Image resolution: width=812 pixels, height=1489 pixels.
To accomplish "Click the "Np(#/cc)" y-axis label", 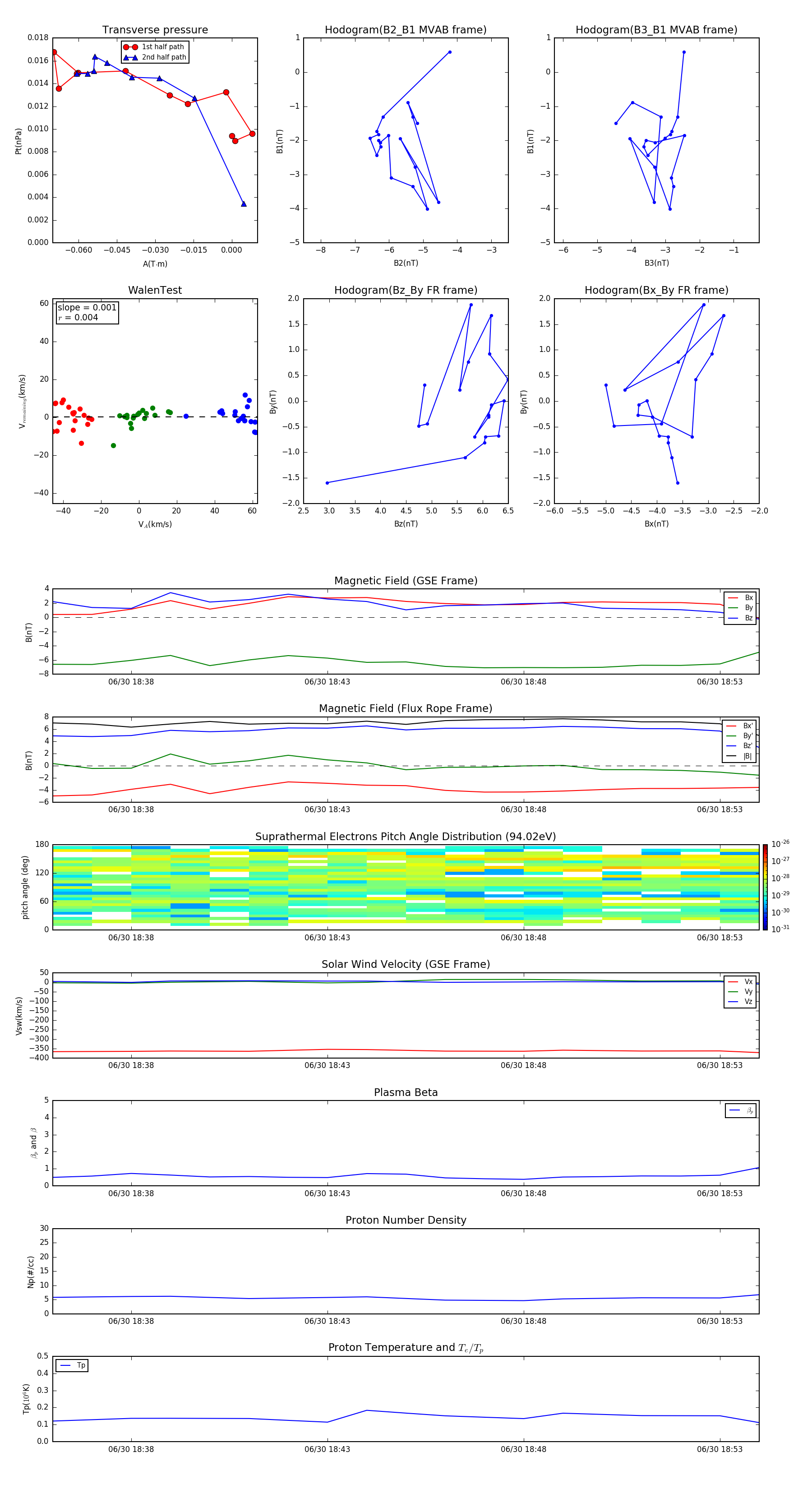I will 31,1272.
